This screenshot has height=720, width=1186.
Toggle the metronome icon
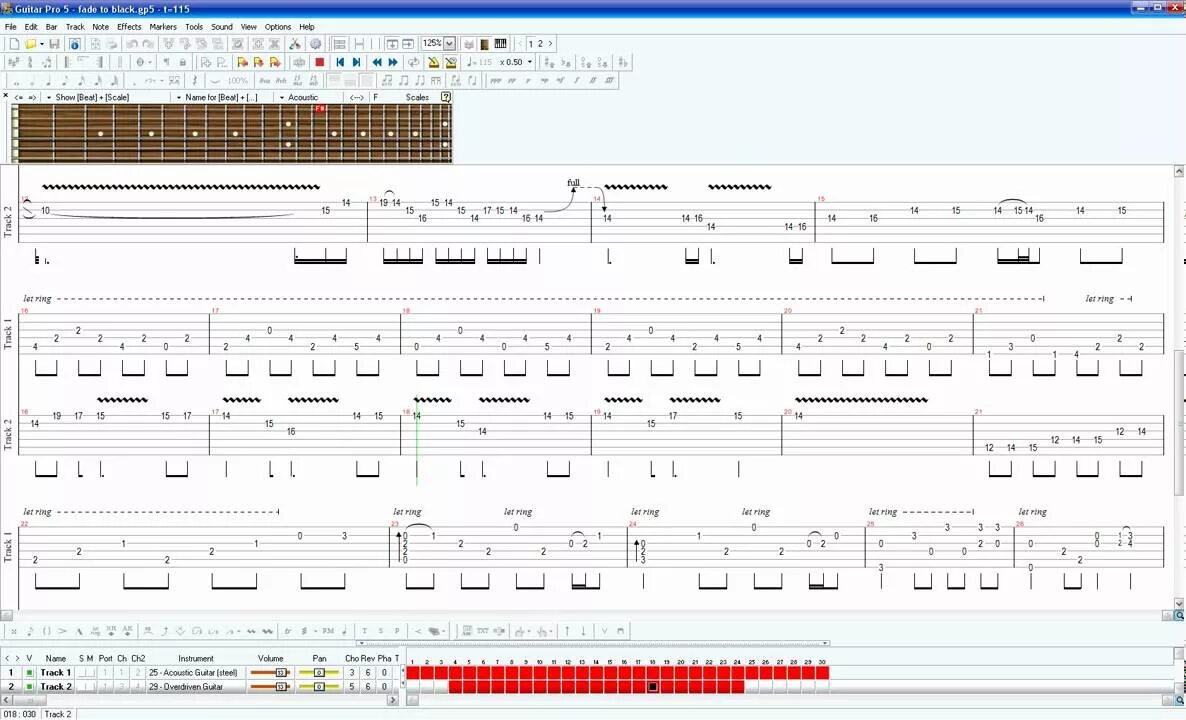tap(434, 62)
